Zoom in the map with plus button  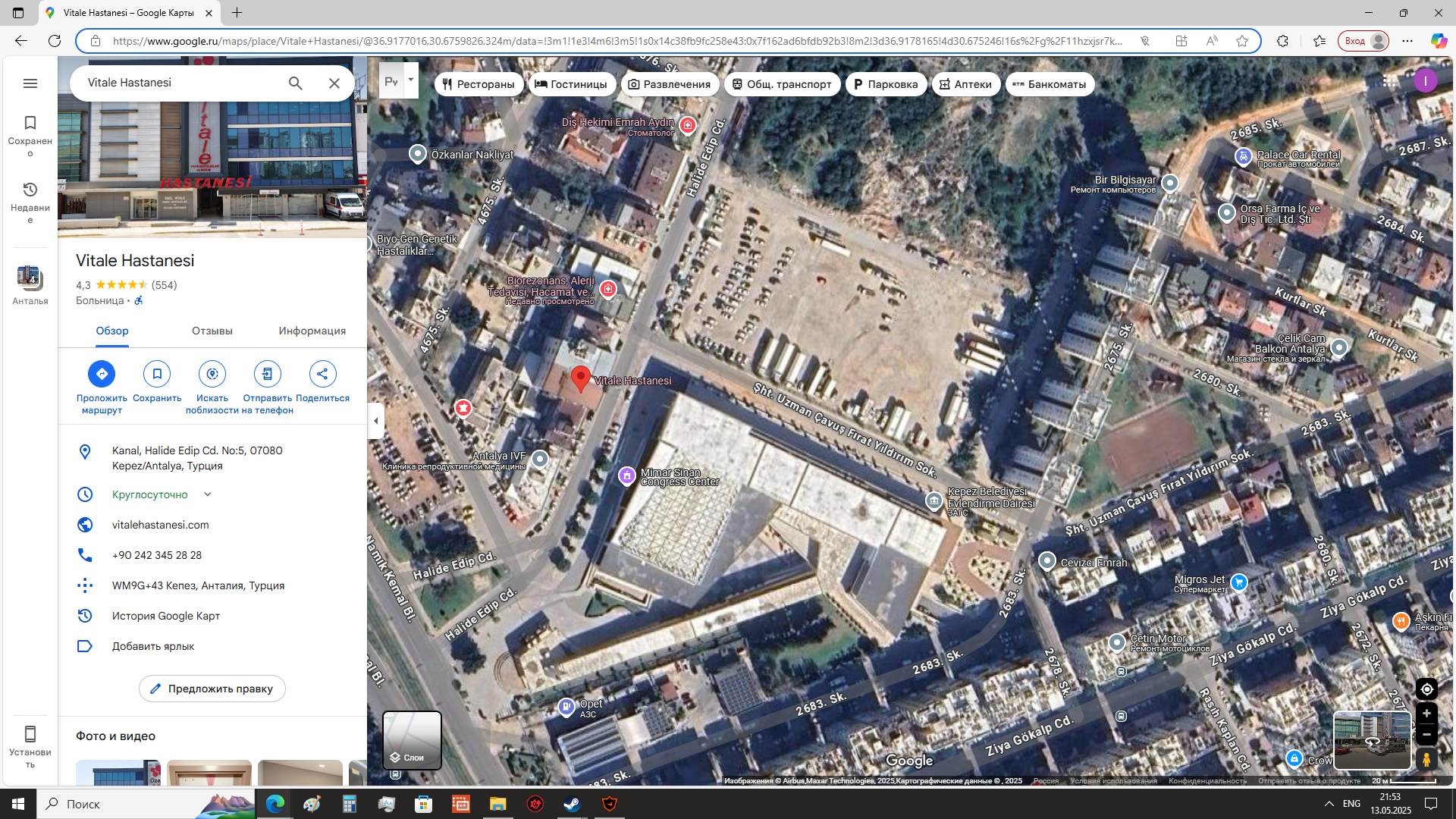tap(1426, 714)
